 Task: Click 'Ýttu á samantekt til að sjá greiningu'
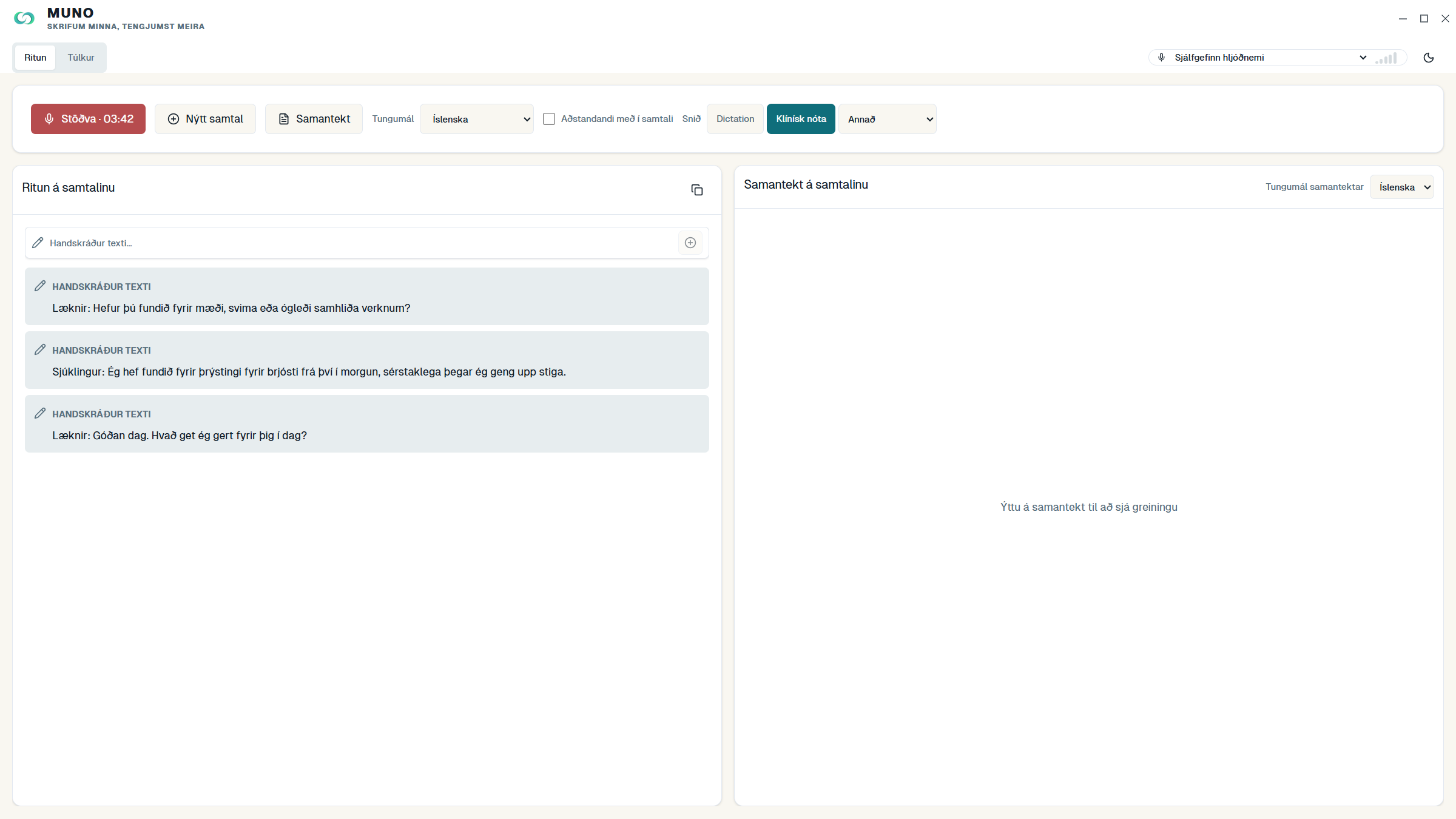coord(1089,507)
